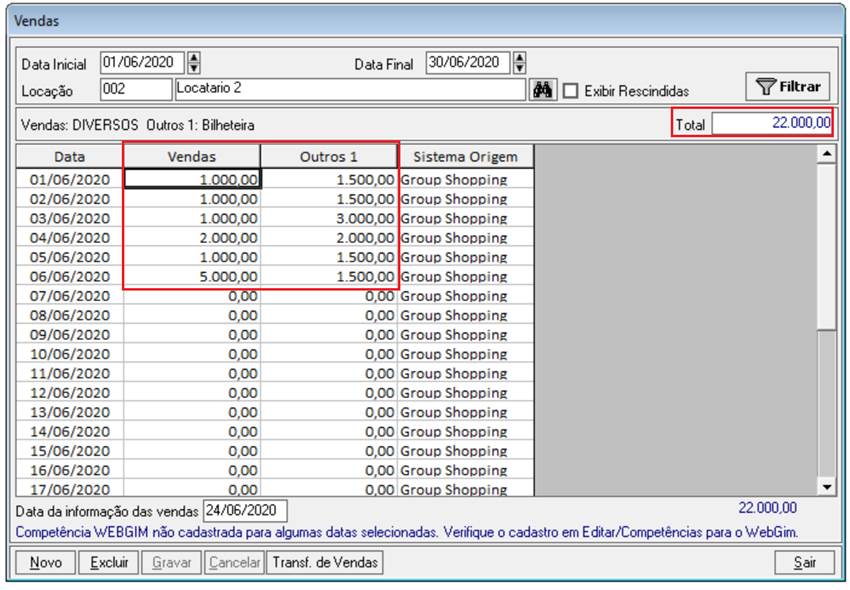Click the Gravar button
The height and width of the screenshot is (590, 850).
(x=171, y=562)
